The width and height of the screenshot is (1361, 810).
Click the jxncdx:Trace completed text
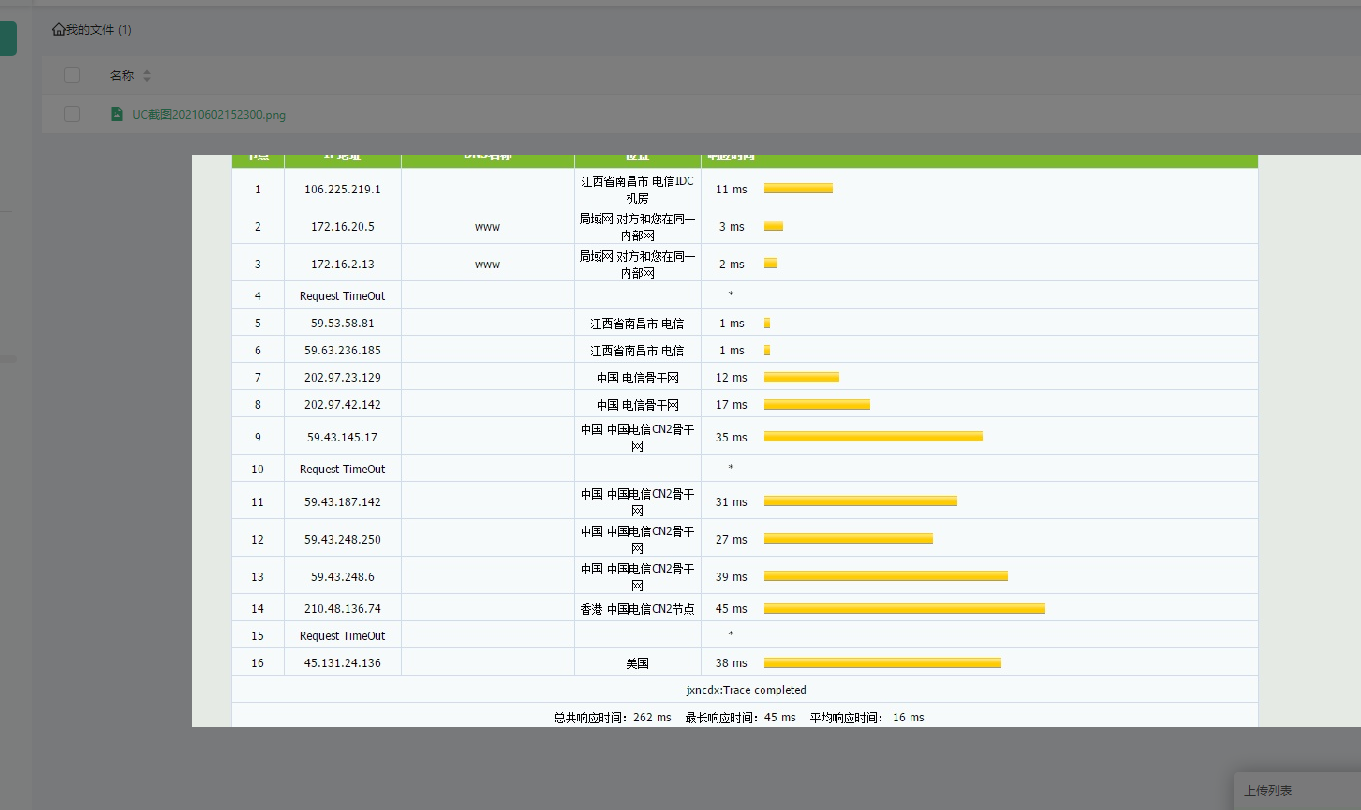[x=745, y=690]
